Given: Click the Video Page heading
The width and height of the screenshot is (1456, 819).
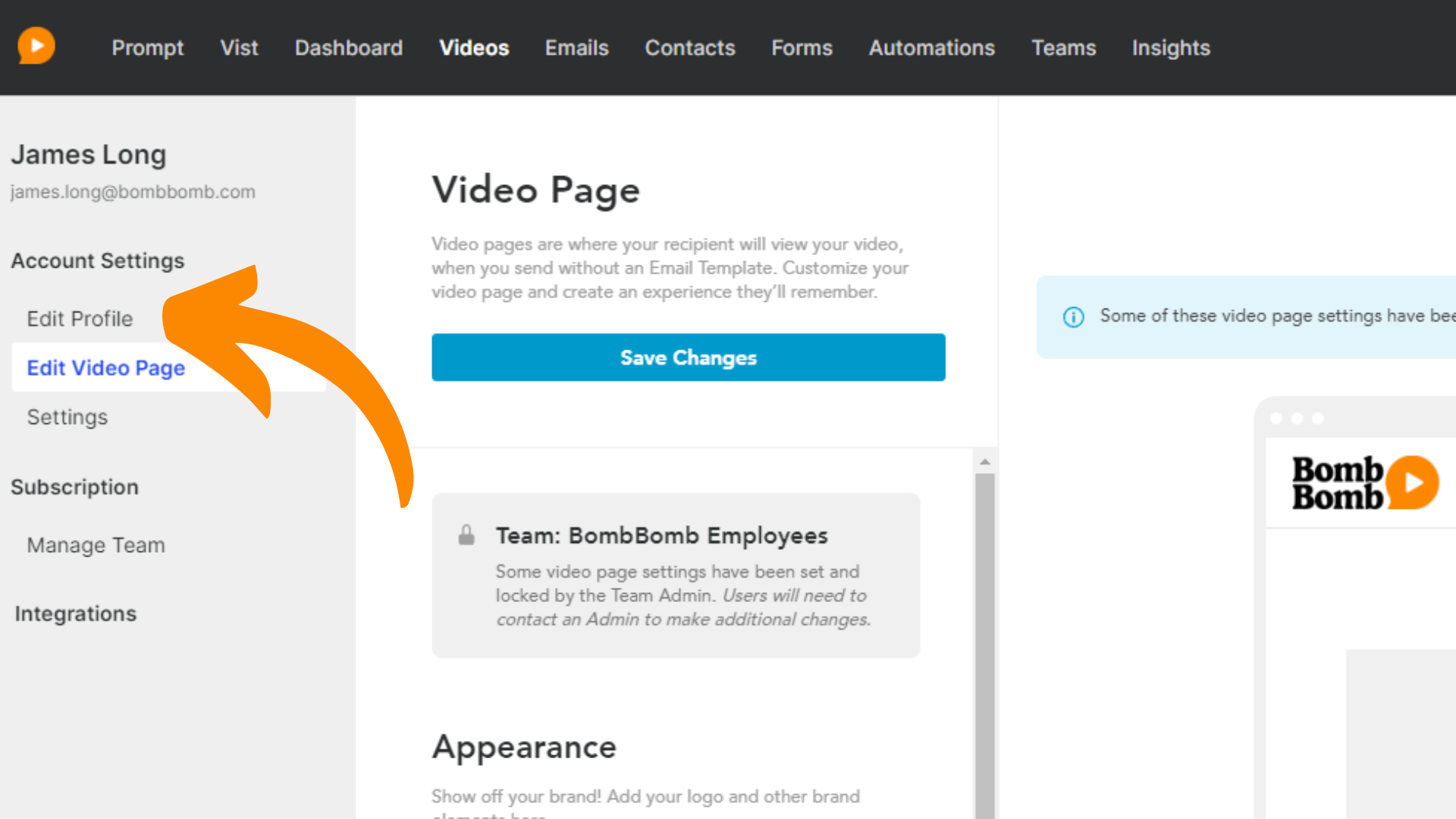Looking at the screenshot, I should 536,190.
